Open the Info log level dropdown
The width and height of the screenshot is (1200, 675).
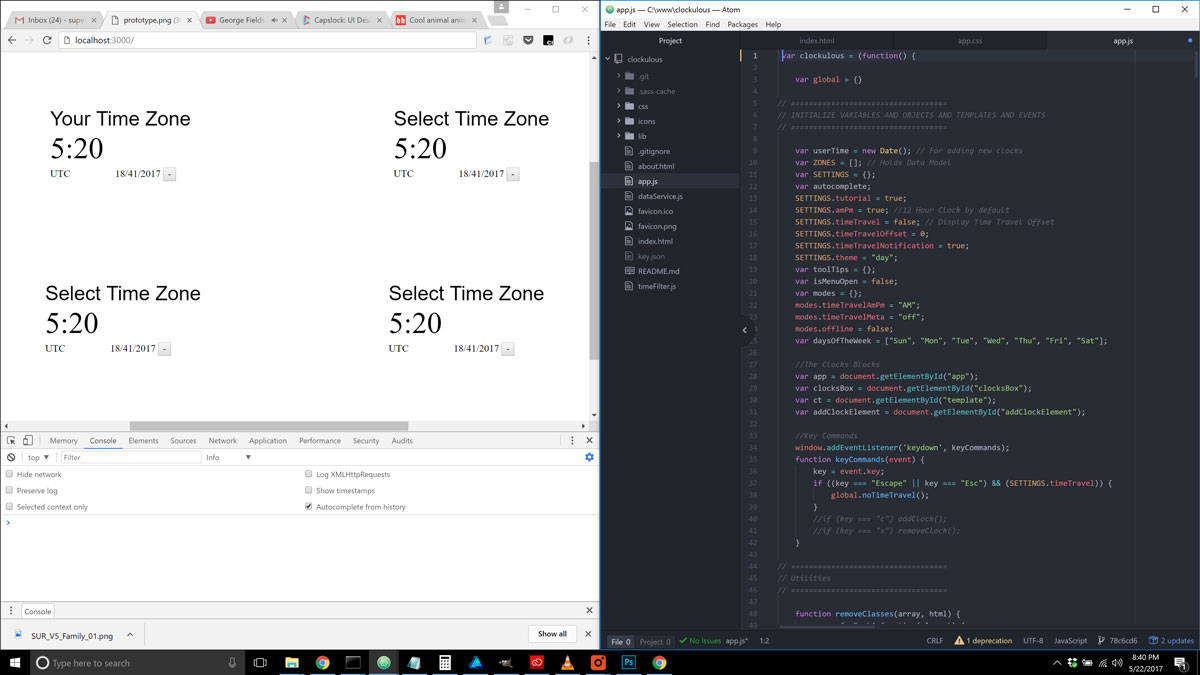[x=228, y=458]
